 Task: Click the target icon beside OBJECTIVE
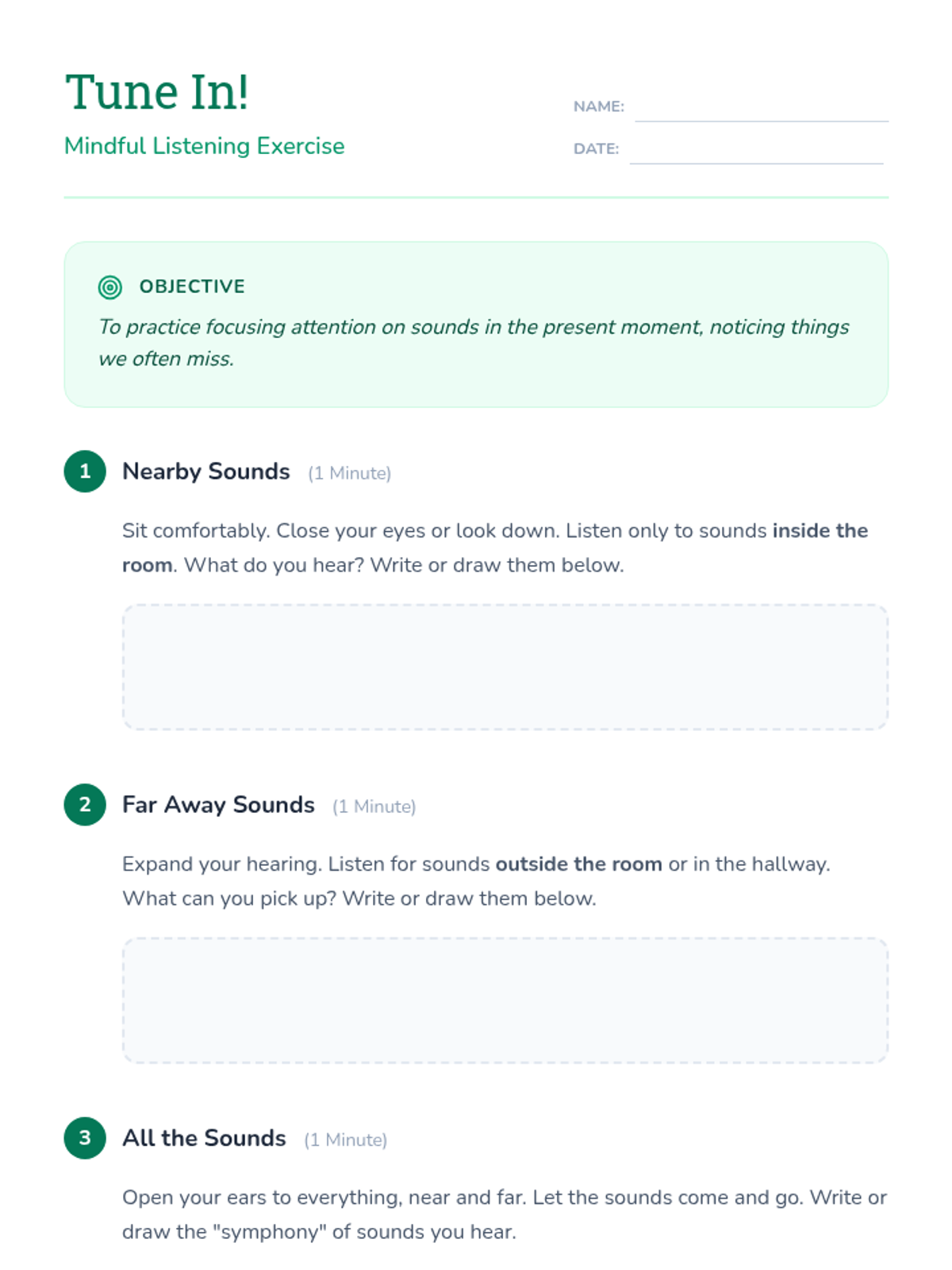pos(110,287)
